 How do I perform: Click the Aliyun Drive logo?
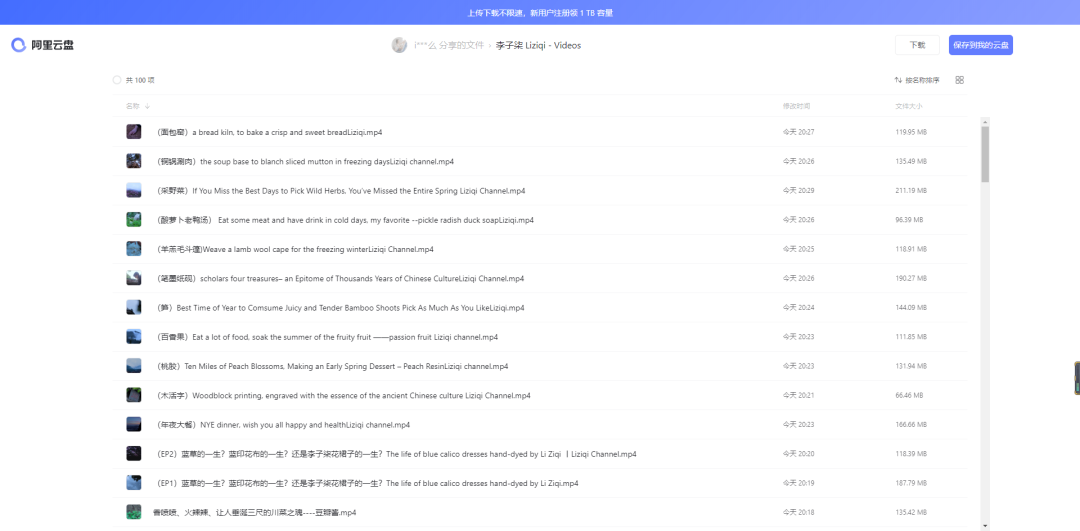(42, 45)
